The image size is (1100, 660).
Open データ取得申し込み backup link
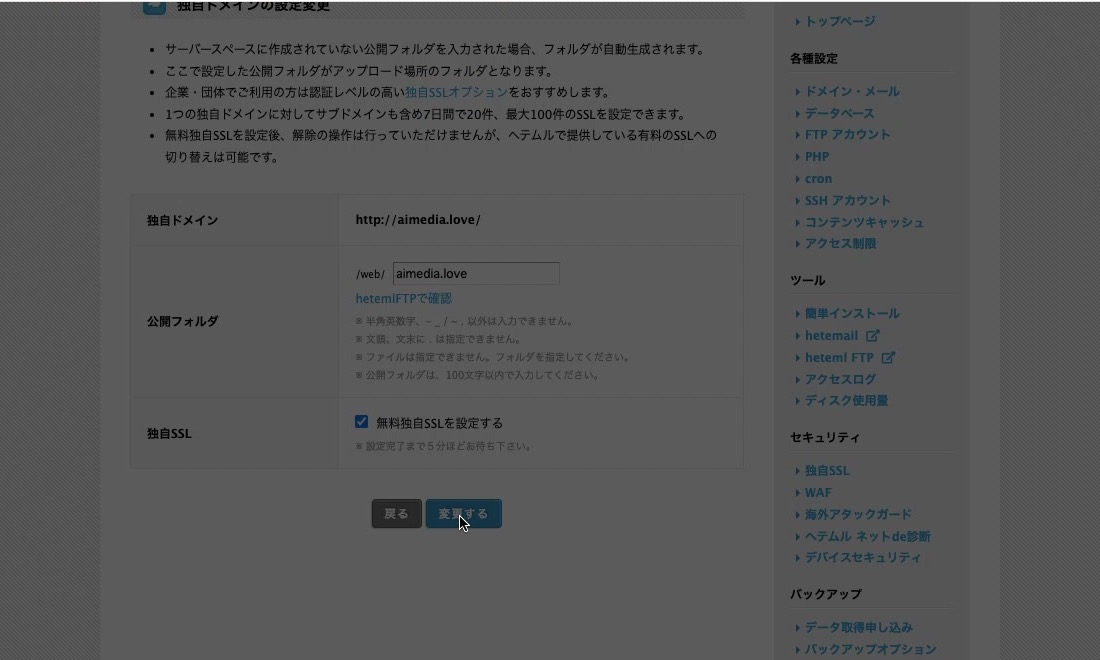(x=858, y=627)
